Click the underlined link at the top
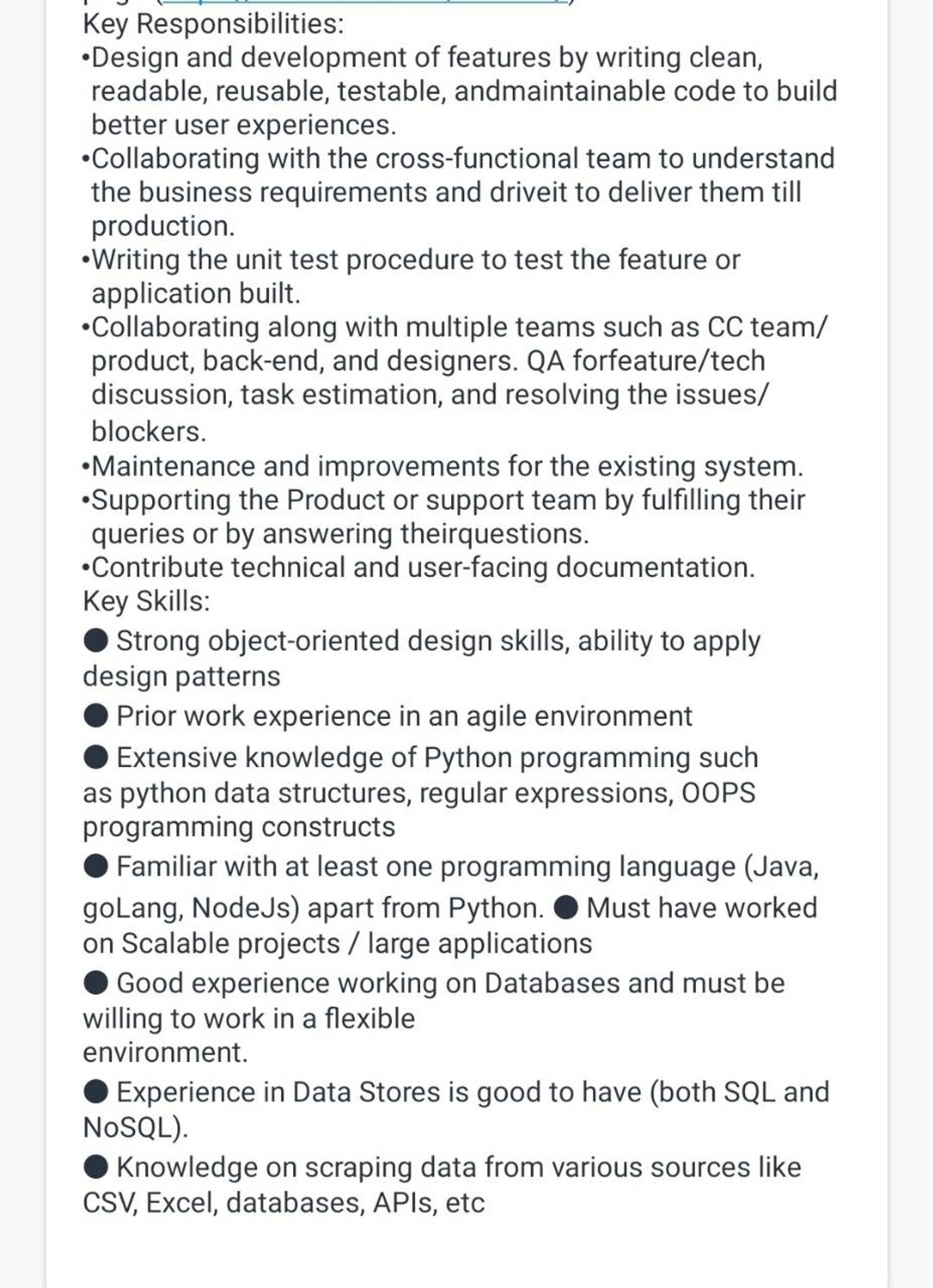 pos(362,2)
